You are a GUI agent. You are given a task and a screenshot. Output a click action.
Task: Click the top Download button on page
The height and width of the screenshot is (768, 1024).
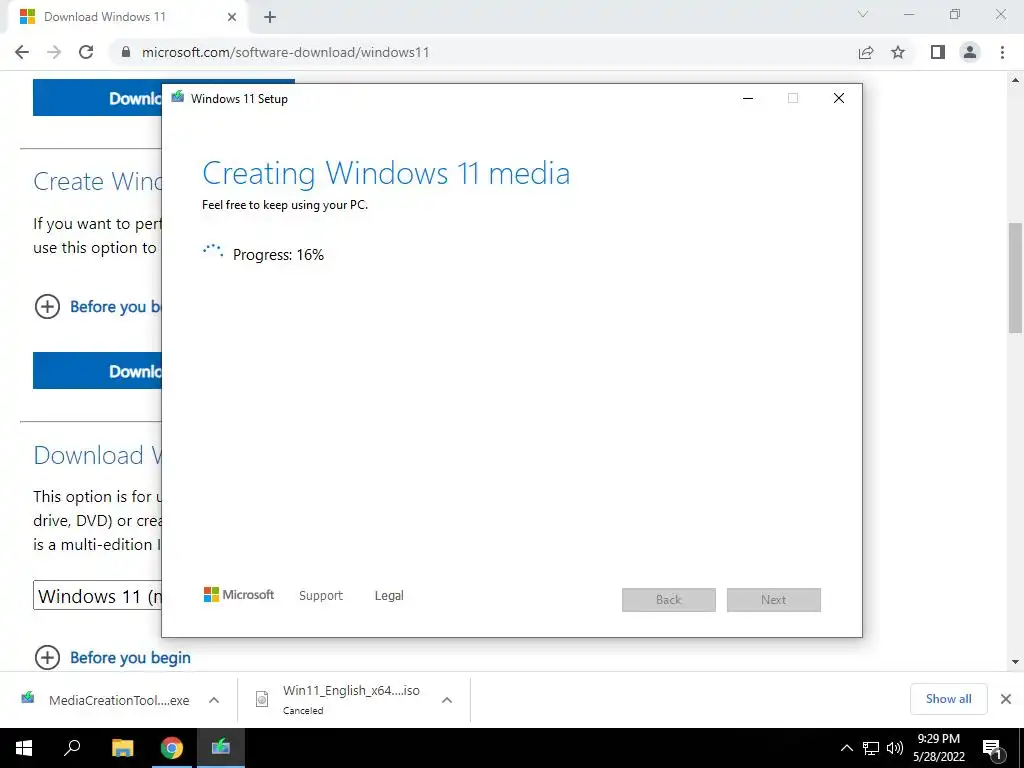tap(97, 98)
